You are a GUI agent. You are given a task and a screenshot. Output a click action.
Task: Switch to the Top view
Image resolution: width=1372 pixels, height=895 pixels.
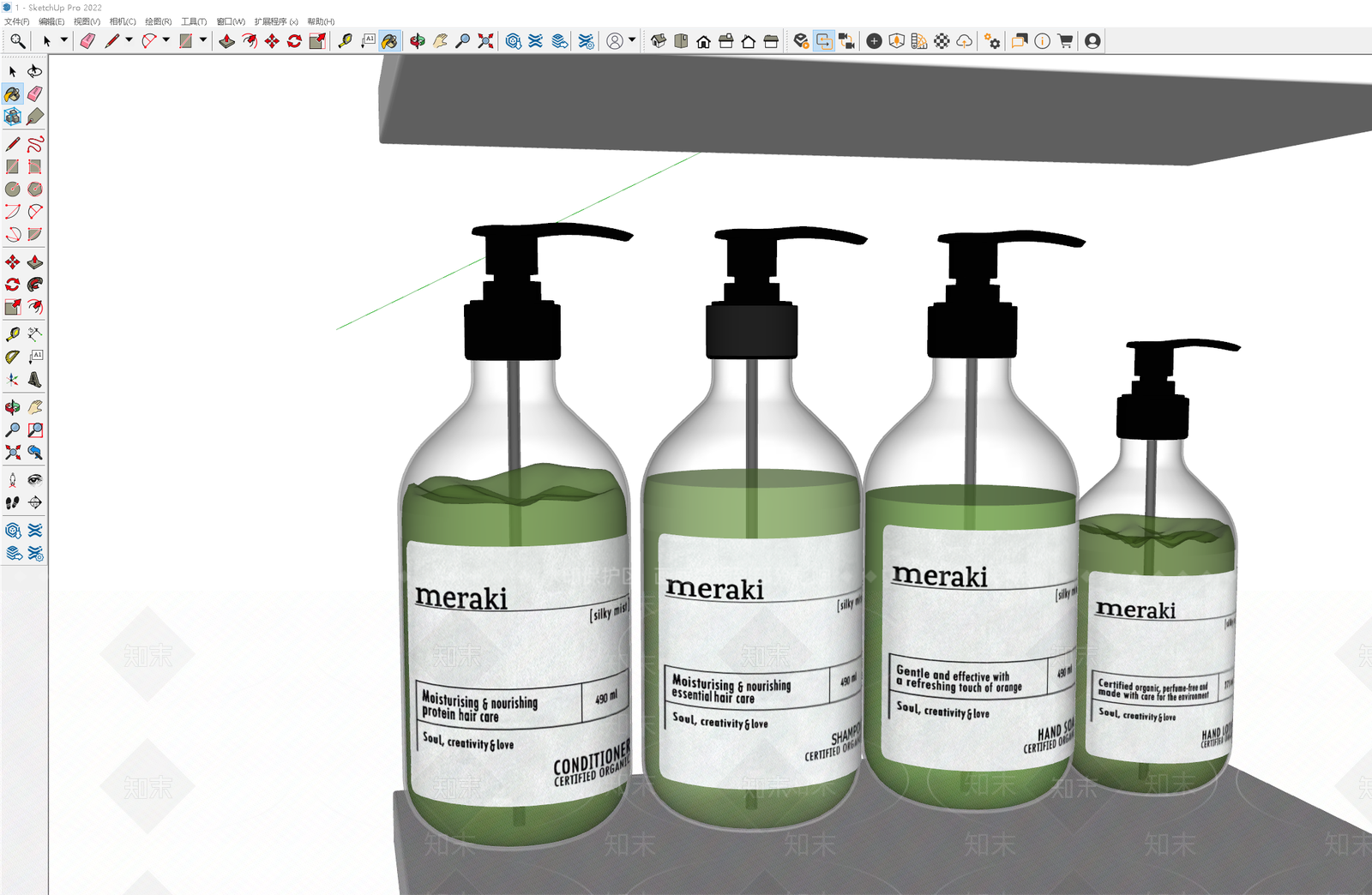[x=681, y=41]
